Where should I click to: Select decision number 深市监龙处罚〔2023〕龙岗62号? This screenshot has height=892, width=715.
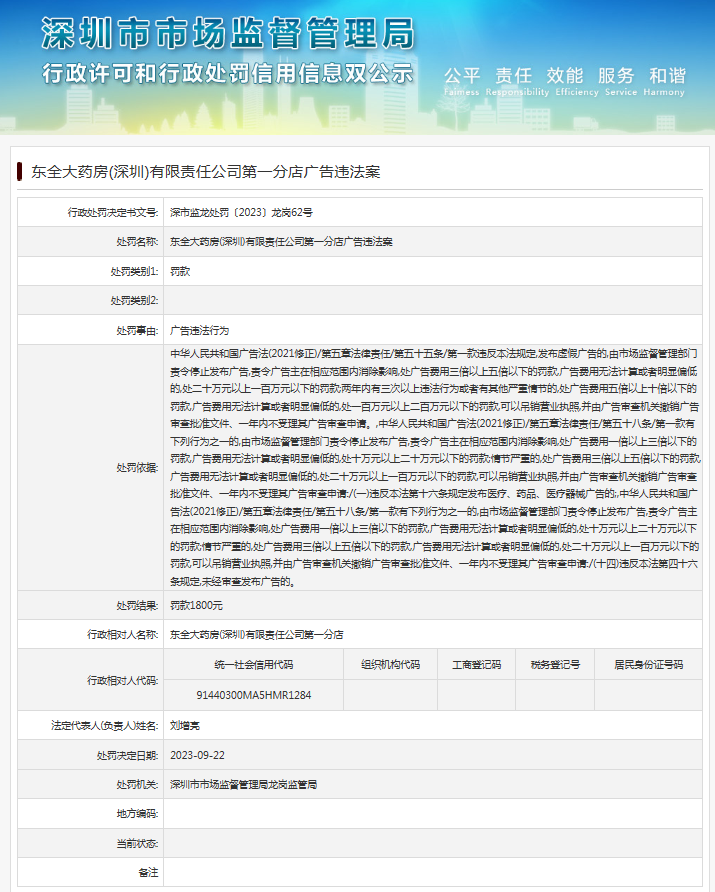pyautogui.click(x=241, y=213)
